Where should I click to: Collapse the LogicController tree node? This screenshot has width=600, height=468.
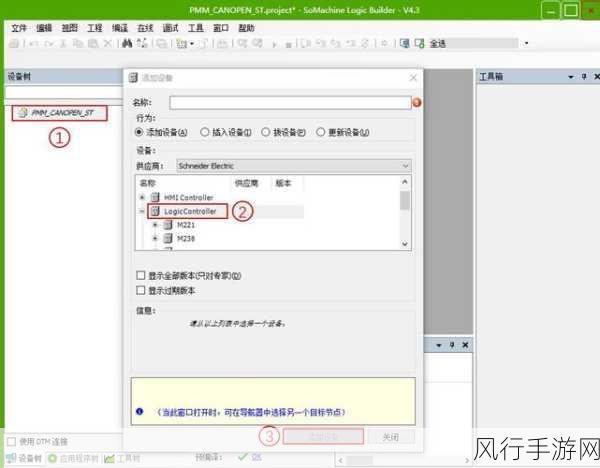coord(142,211)
